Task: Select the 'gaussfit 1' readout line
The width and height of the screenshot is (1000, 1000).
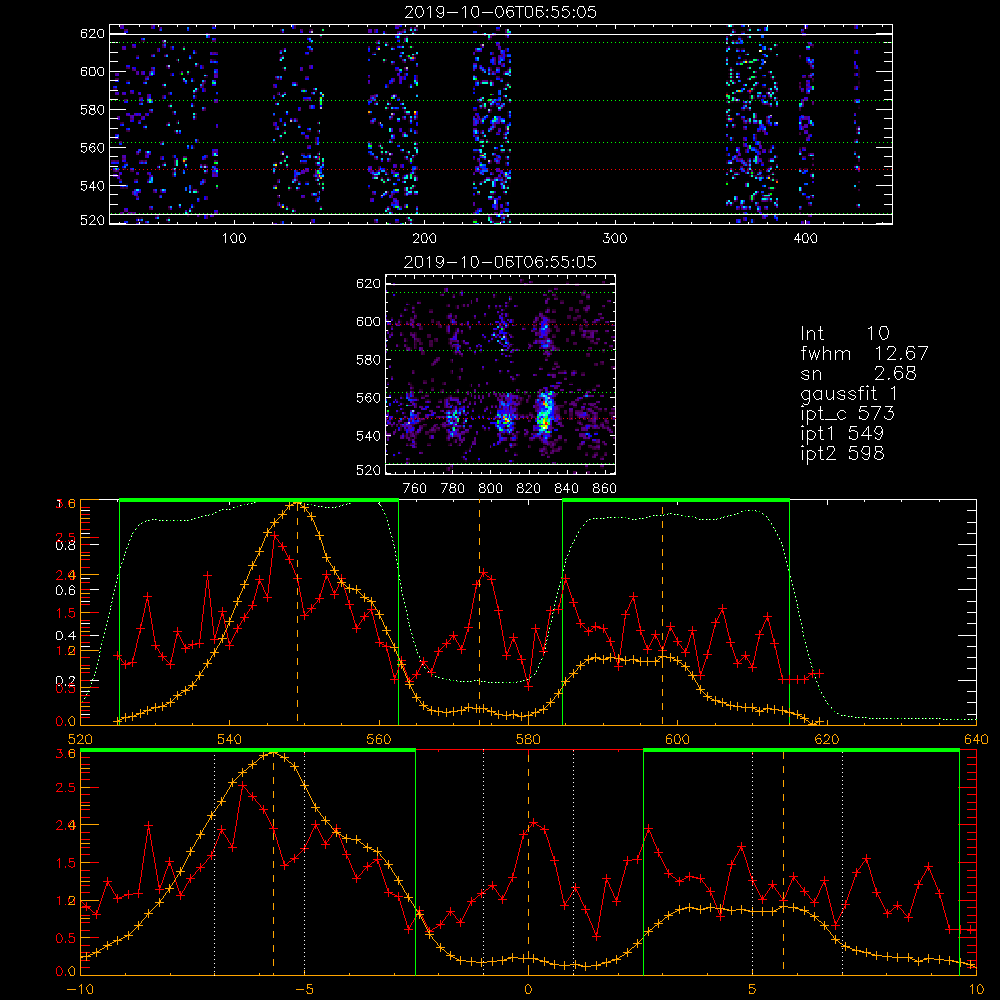Action: coord(849,394)
